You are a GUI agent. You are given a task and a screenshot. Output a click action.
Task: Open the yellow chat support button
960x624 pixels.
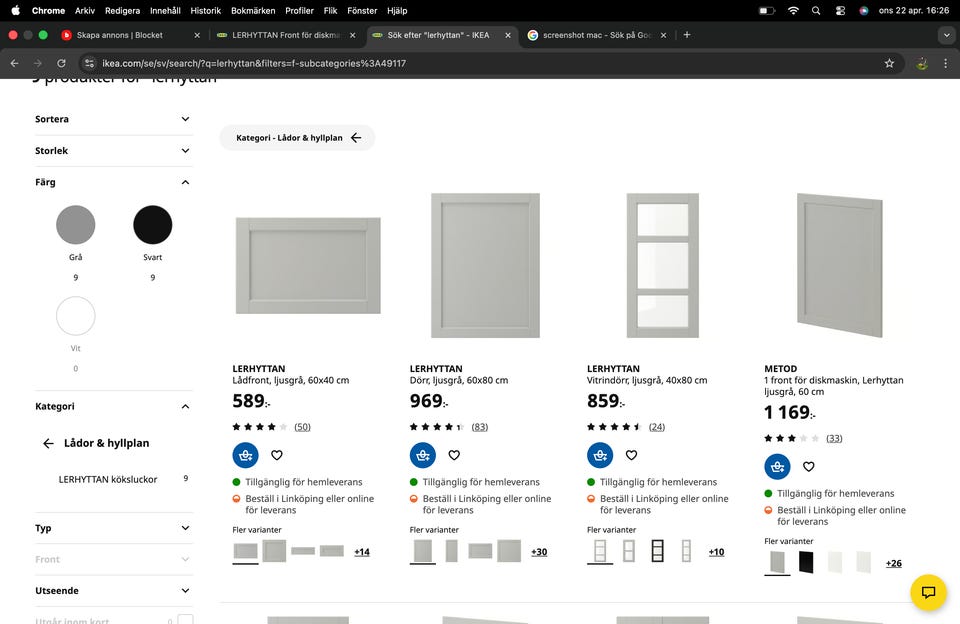click(x=928, y=592)
